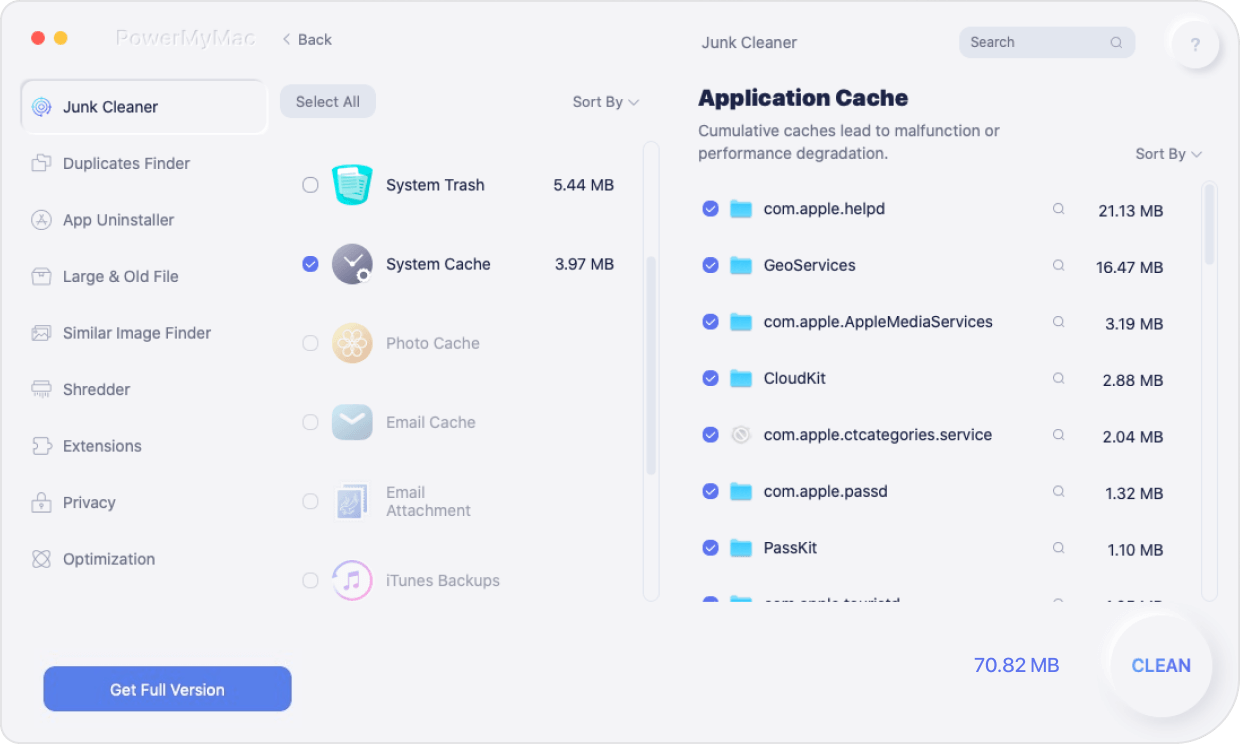Uncheck the PassKit checkbox

(x=710, y=548)
